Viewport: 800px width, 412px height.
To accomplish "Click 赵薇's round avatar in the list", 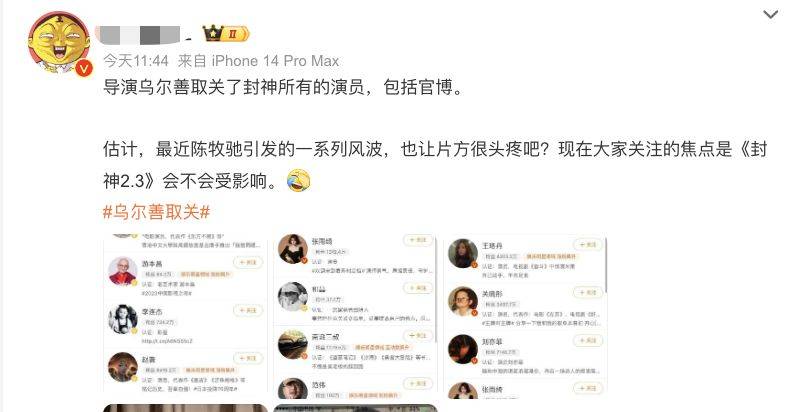I will (x=123, y=367).
